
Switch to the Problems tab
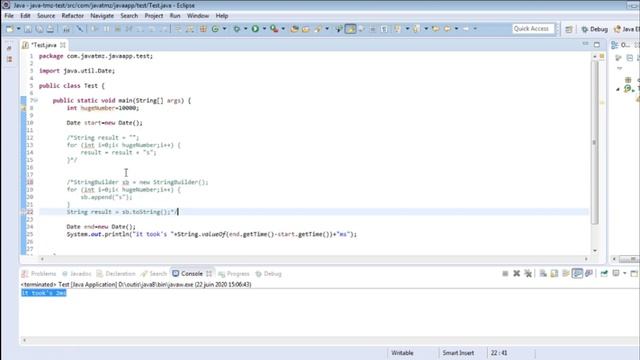tap(39, 273)
